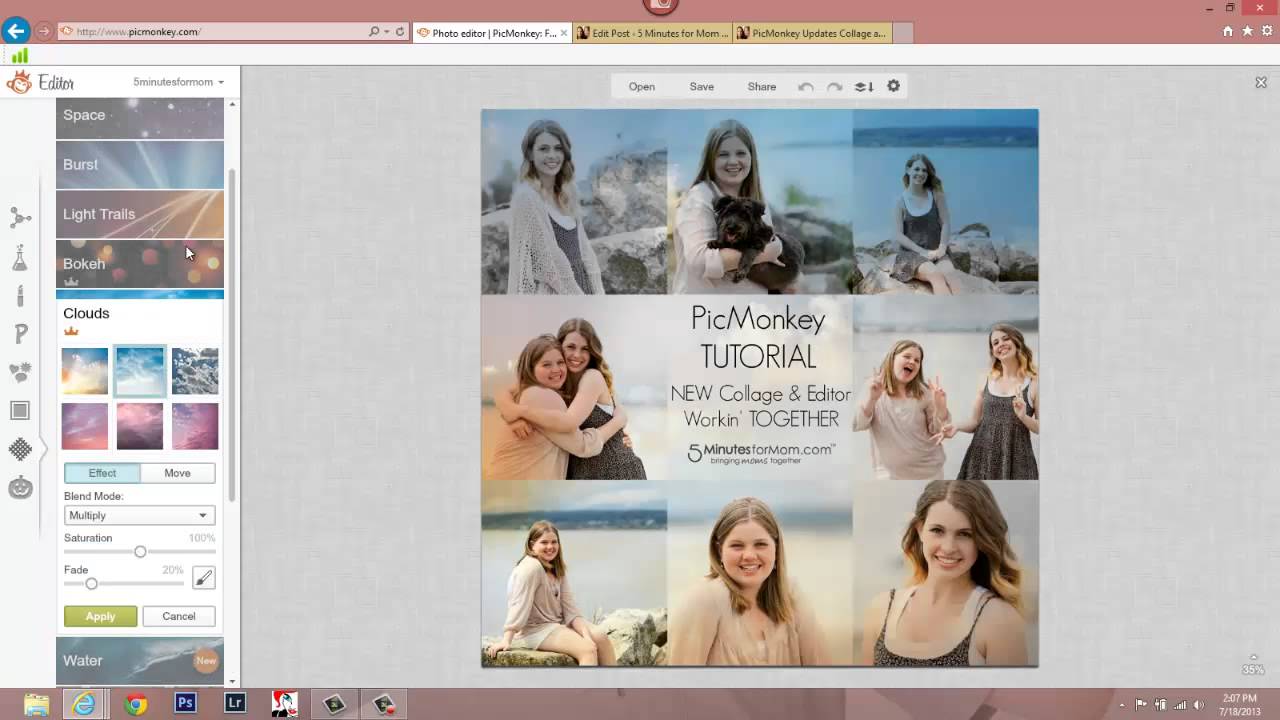Select the purple-pink clouds thumbnail in bottom-left

(x=85, y=426)
